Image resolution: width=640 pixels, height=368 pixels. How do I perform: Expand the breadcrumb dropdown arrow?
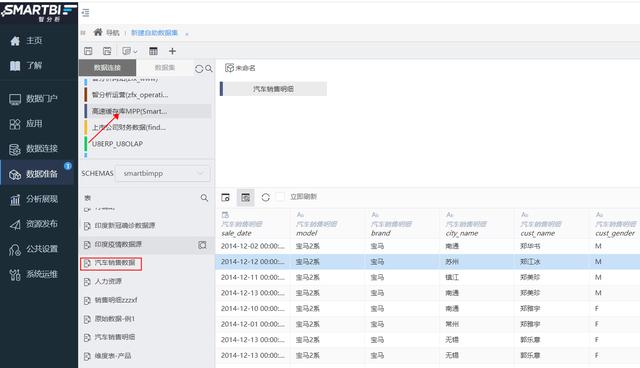[x=187, y=33]
